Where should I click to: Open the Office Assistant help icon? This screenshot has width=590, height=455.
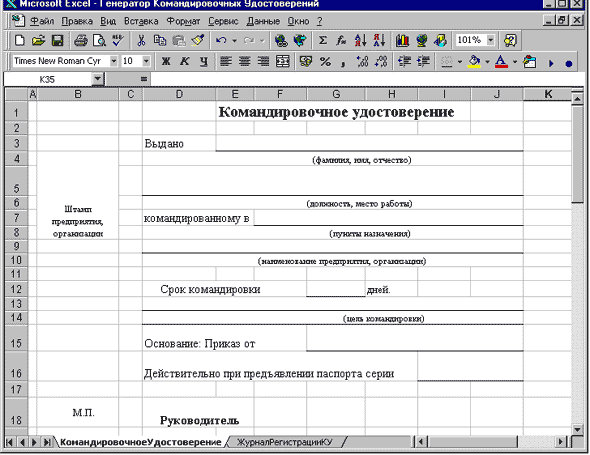click(510, 40)
